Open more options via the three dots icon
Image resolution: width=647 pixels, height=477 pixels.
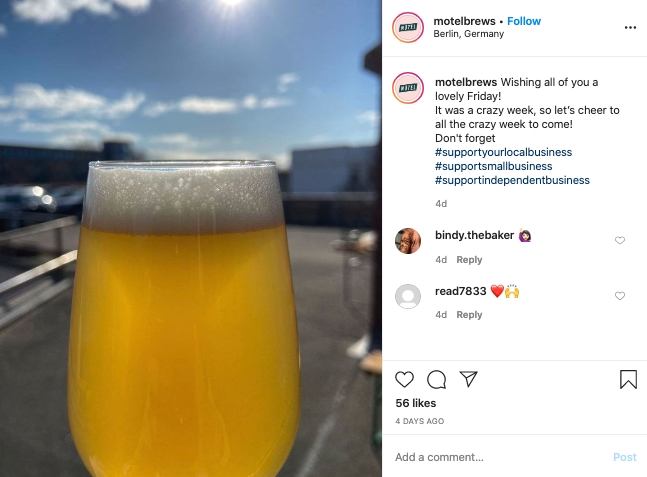click(x=630, y=28)
